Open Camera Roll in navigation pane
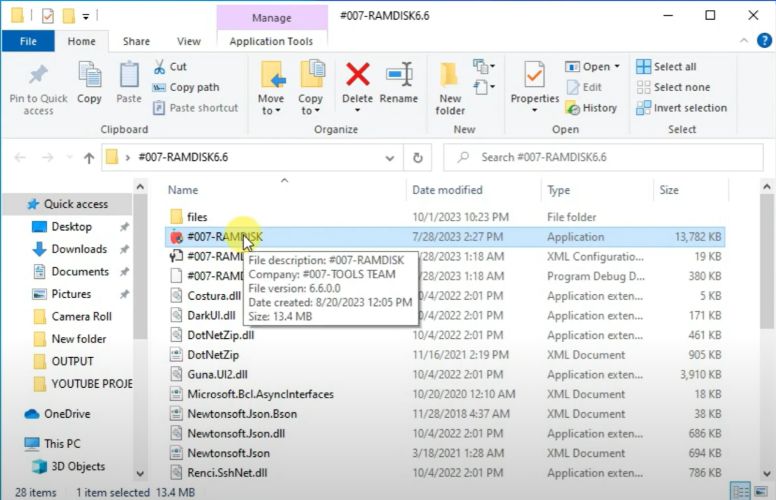This screenshot has width=776, height=500. [x=81, y=316]
